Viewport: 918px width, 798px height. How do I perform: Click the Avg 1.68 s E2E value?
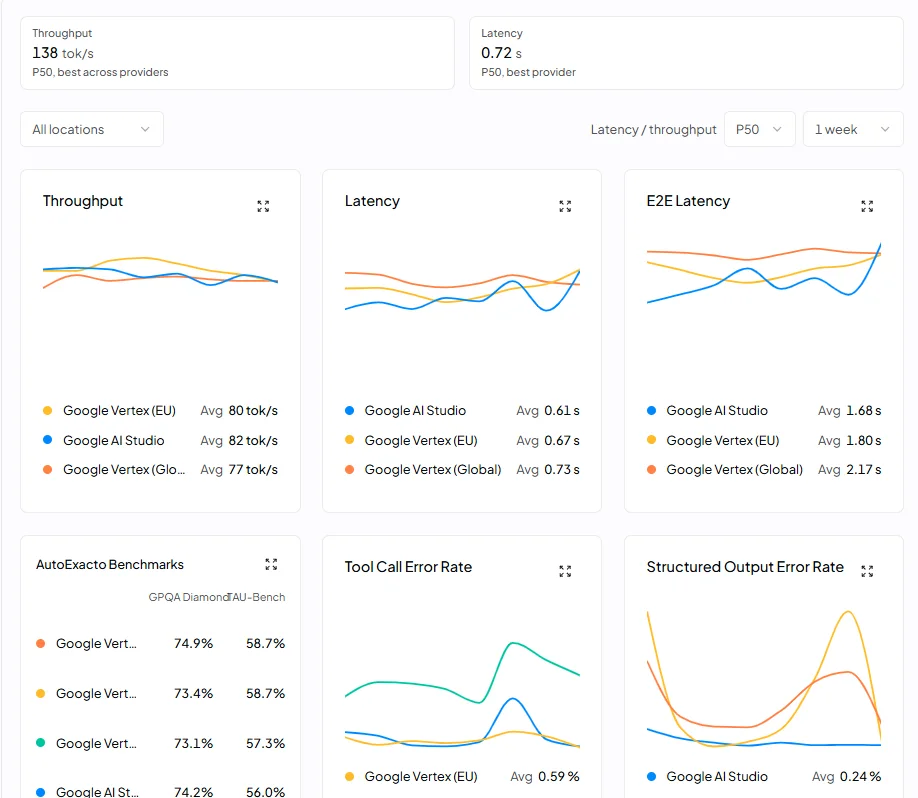tap(850, 410)
